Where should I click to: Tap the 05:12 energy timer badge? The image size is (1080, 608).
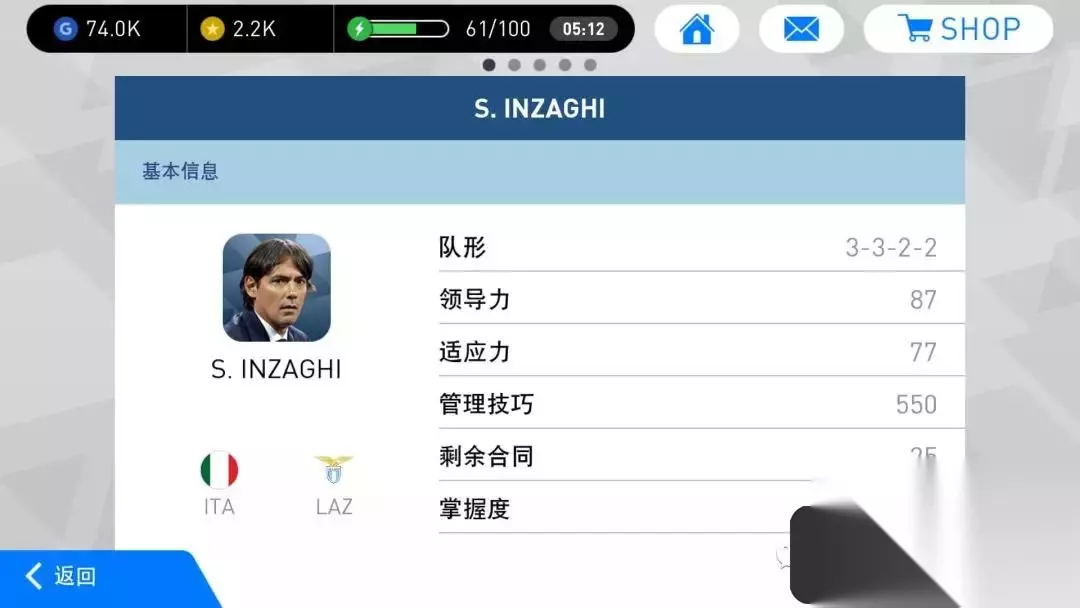[583, 29]
